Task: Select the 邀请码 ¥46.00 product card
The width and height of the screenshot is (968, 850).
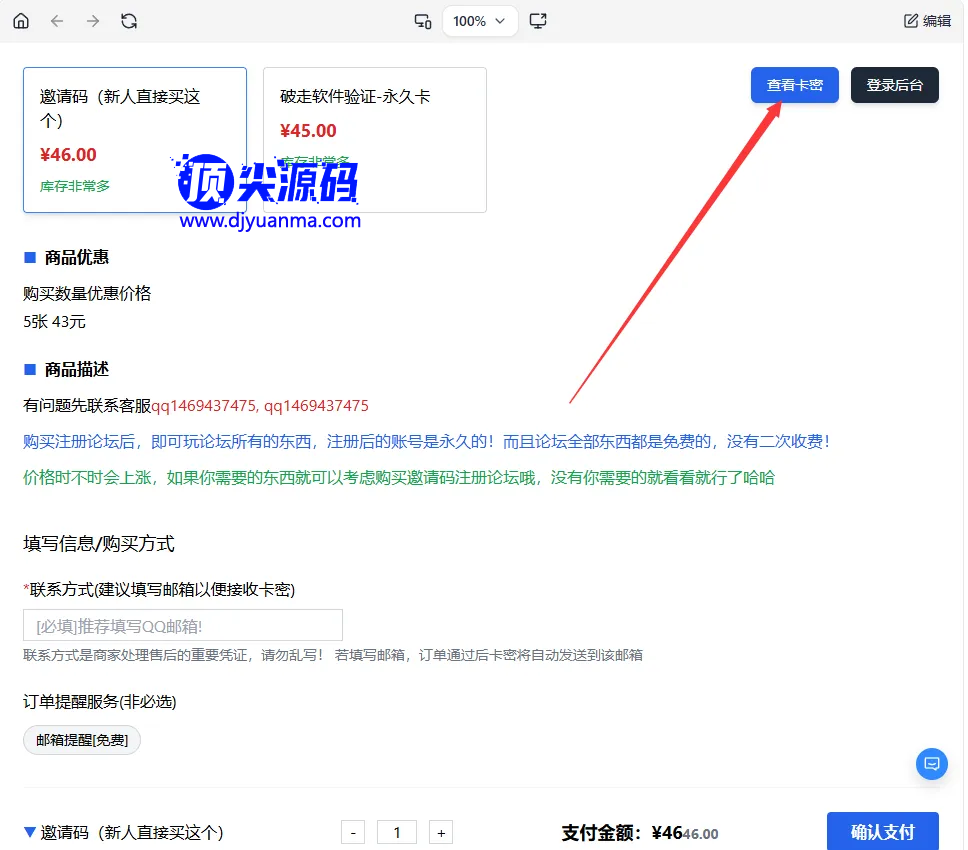Action: click(135, 140)
